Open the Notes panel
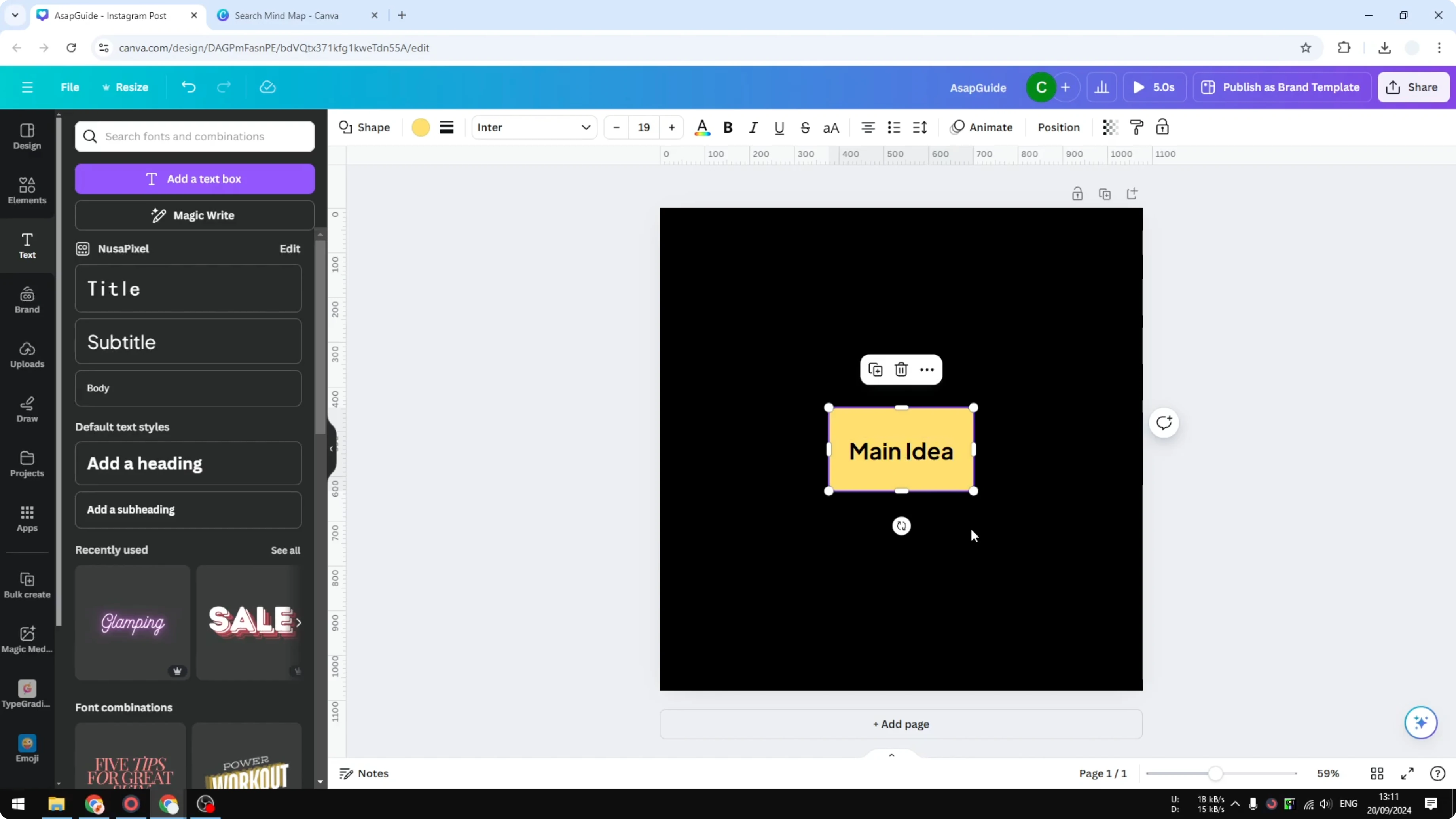The height and width of the screenshot is (819, 1456). pyautogui.click(x=364, y=773)
